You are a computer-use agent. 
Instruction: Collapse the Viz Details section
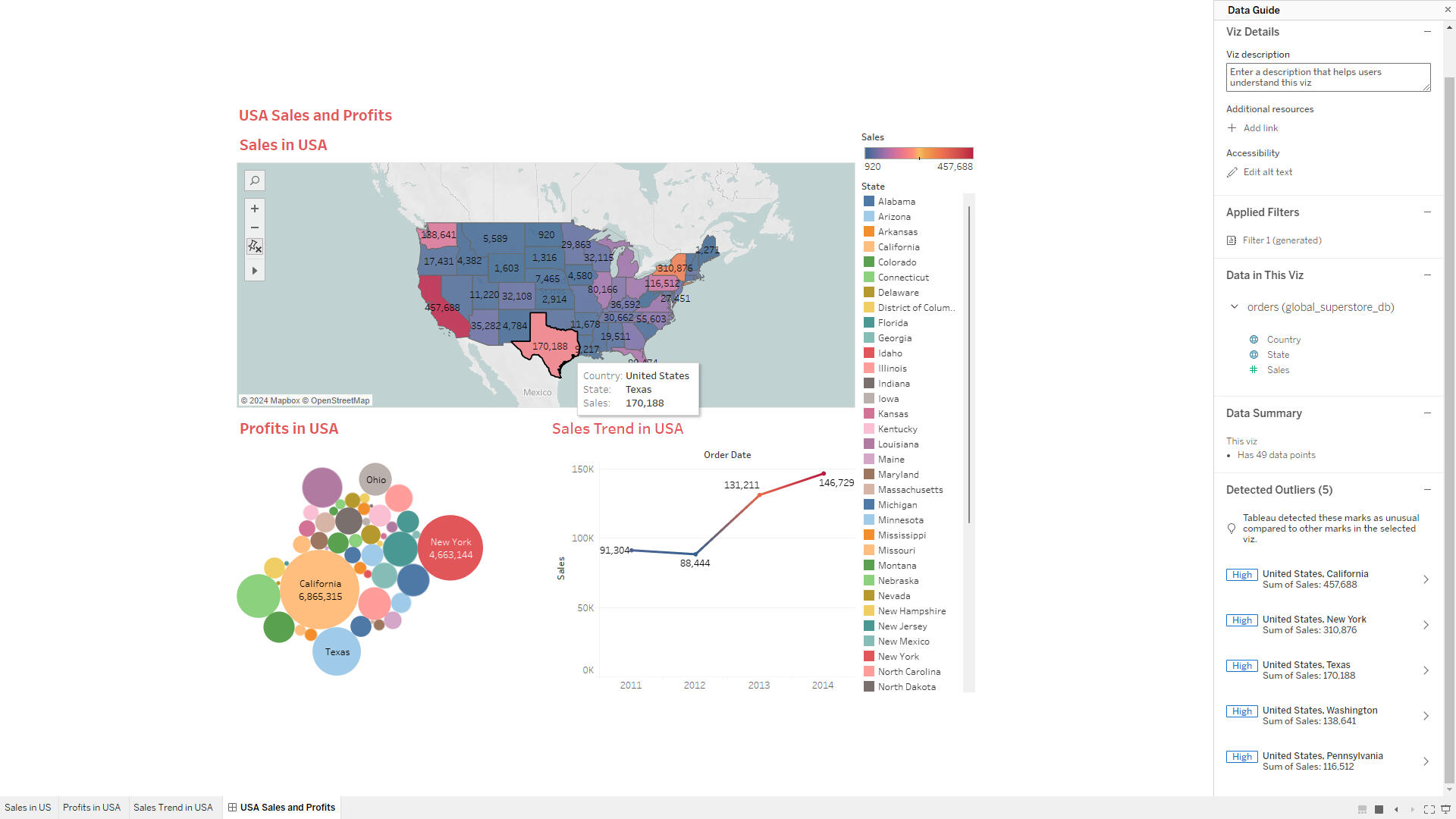coord(1427,32)
